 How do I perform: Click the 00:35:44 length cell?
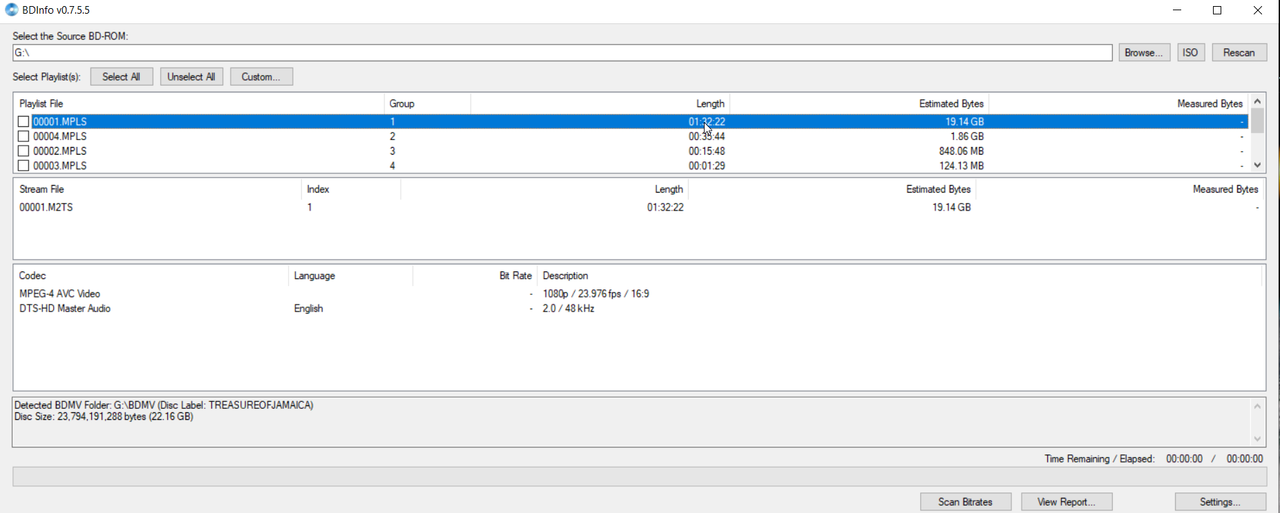707,137
